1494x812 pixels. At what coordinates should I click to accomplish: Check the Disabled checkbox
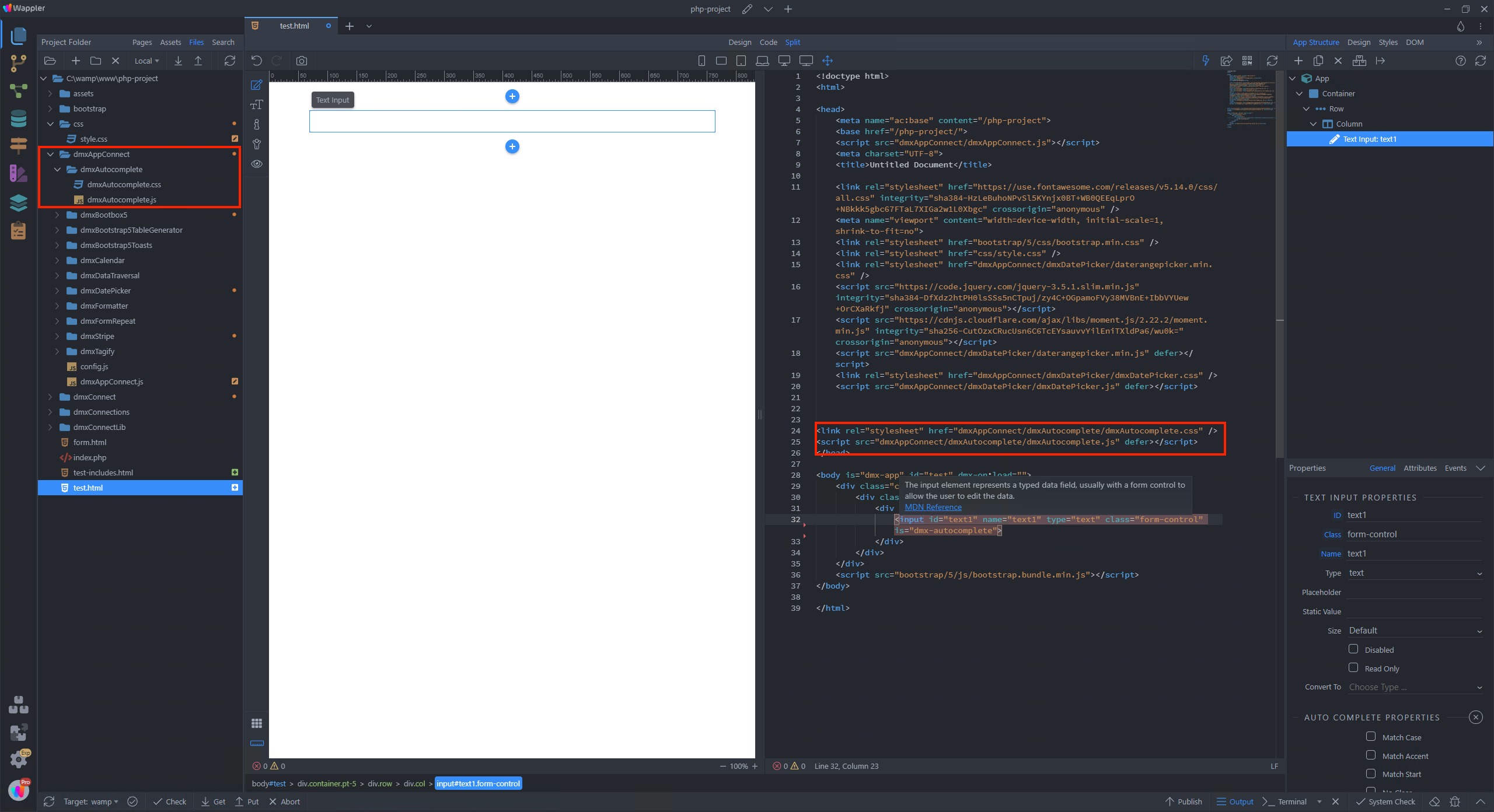(1353, 649)
